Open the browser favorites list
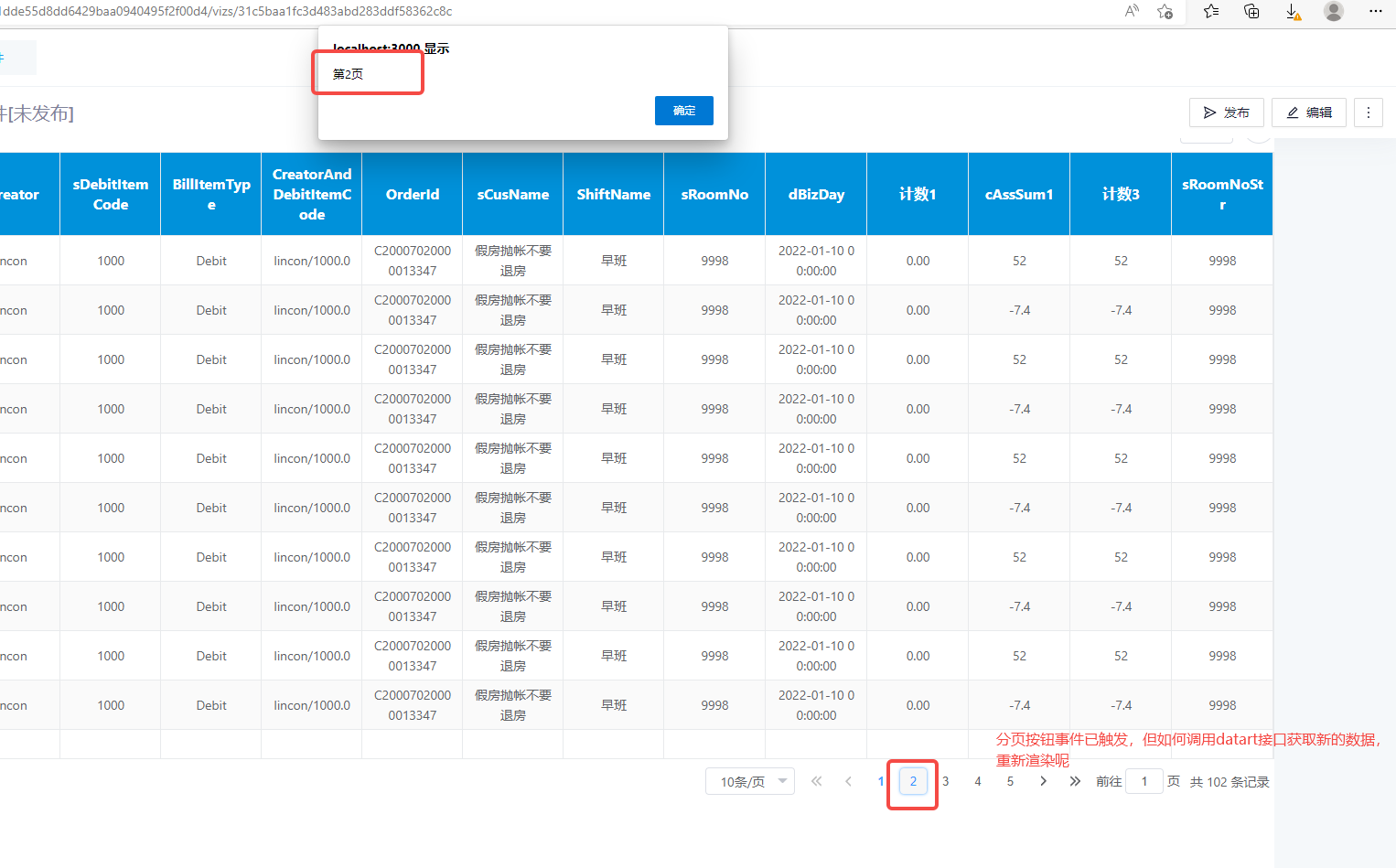 [x=1211, y=11]
